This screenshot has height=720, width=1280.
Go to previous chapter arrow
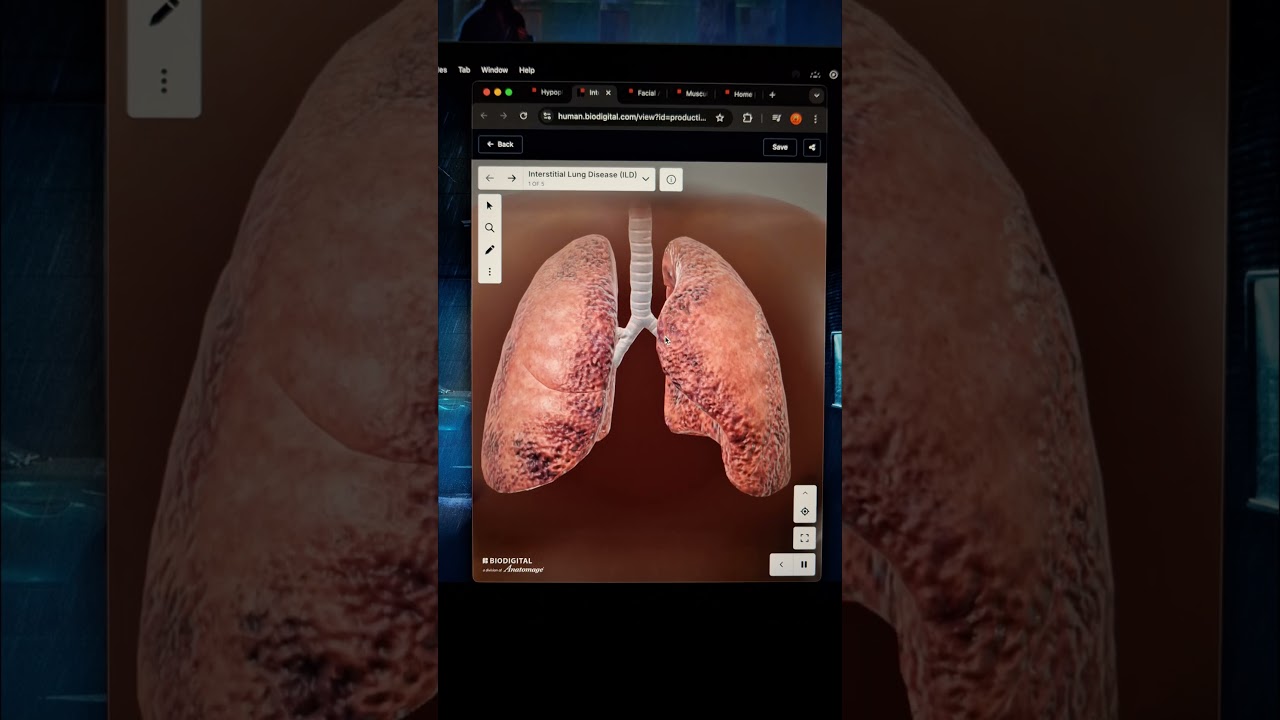[x=489, y=178]
